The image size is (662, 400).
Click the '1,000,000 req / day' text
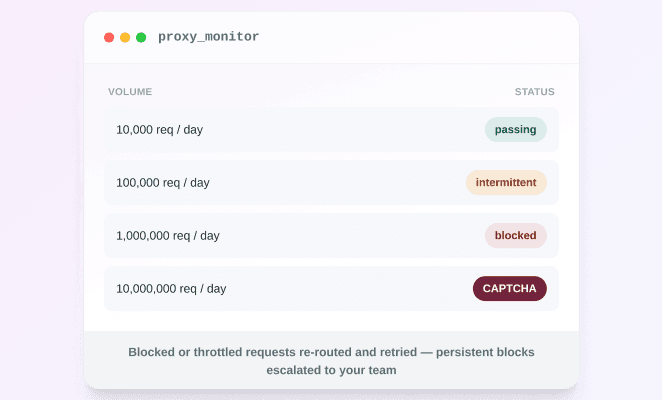coord(168,236)
